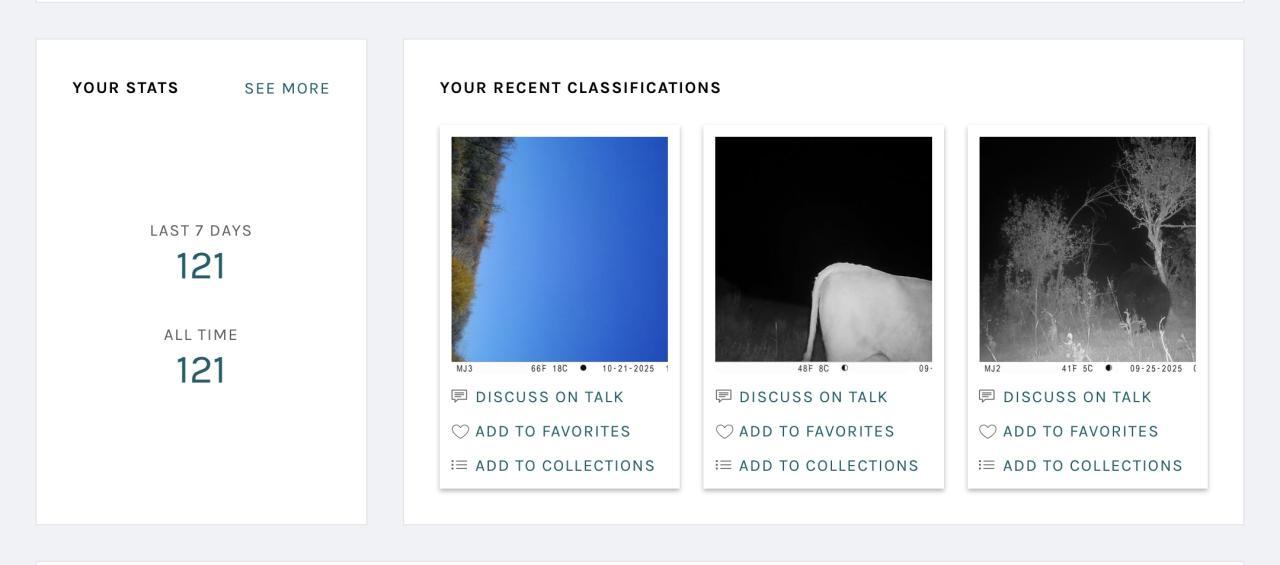Click speech bubble icon on blue sky card
1280x565 pixels.
point(460,397)
